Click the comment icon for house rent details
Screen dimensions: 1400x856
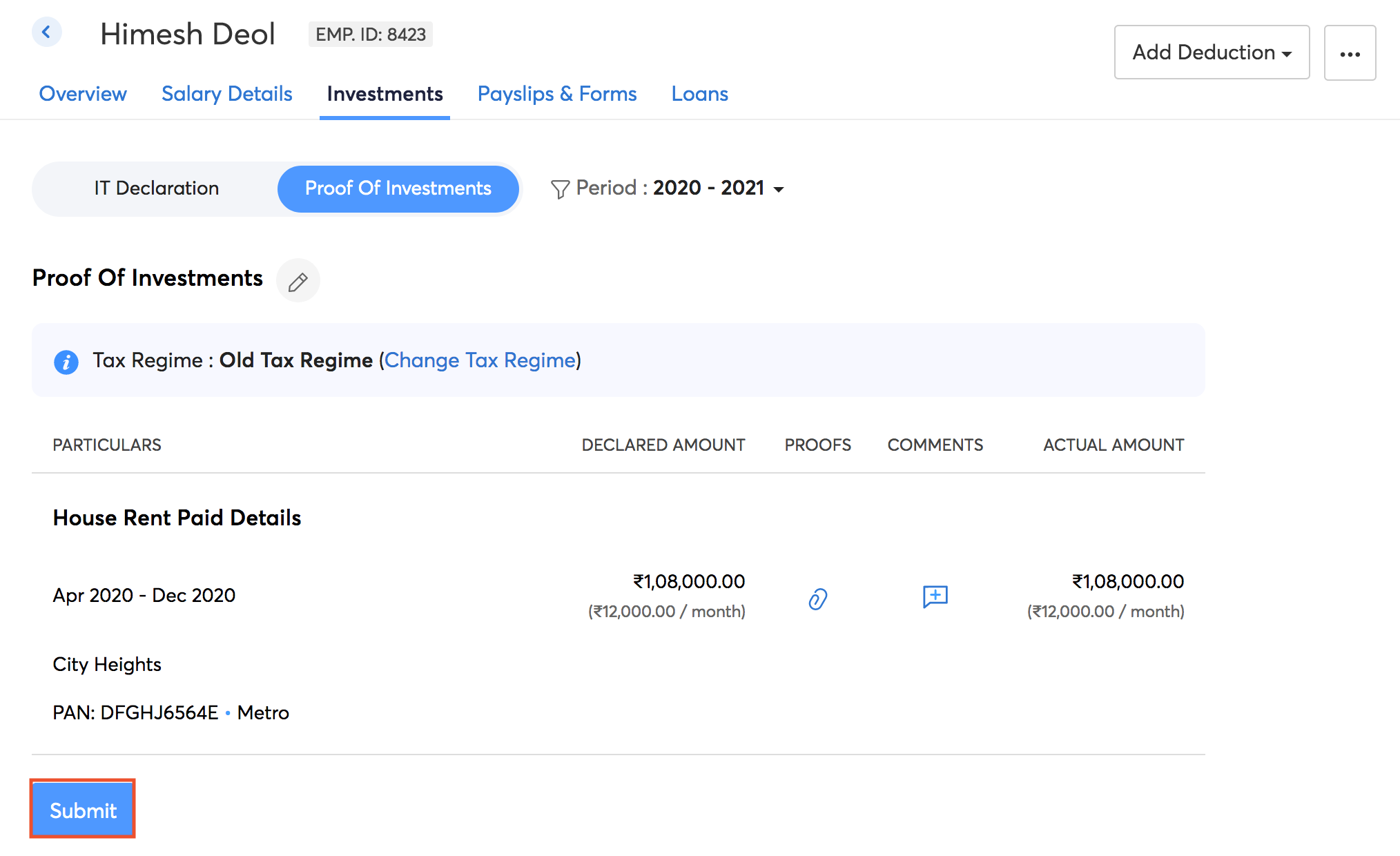[x=935, y=596]
